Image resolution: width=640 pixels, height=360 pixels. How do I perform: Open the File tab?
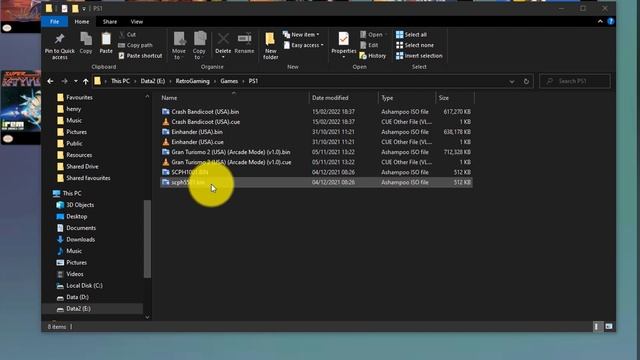(x=55, y=22)
